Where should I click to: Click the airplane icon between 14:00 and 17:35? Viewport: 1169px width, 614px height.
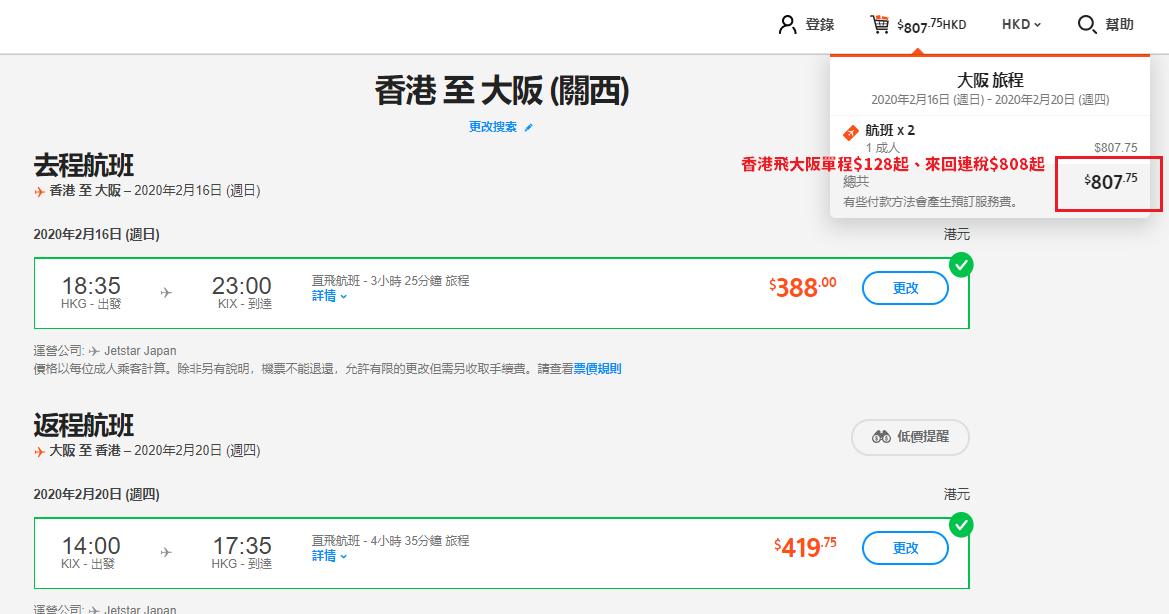coord(166,552)
